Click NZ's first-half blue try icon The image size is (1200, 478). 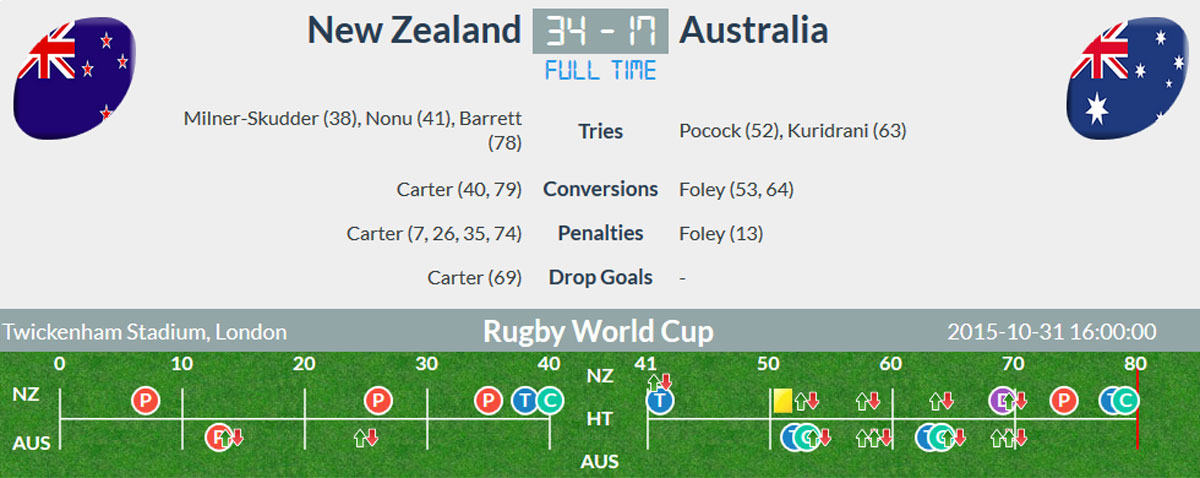click(525, 401)
